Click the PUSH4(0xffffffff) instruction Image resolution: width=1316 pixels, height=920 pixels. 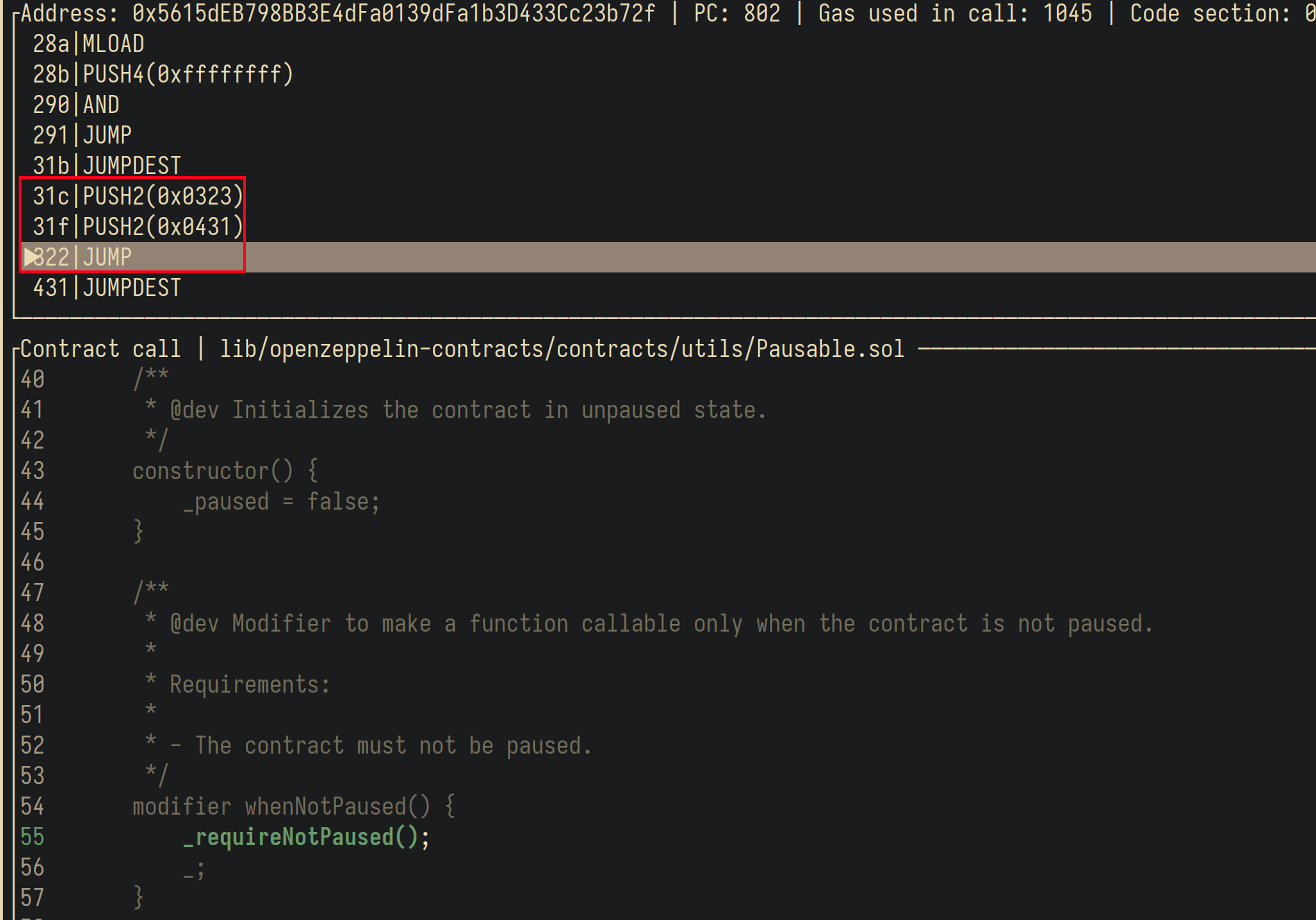pos(188,75)
